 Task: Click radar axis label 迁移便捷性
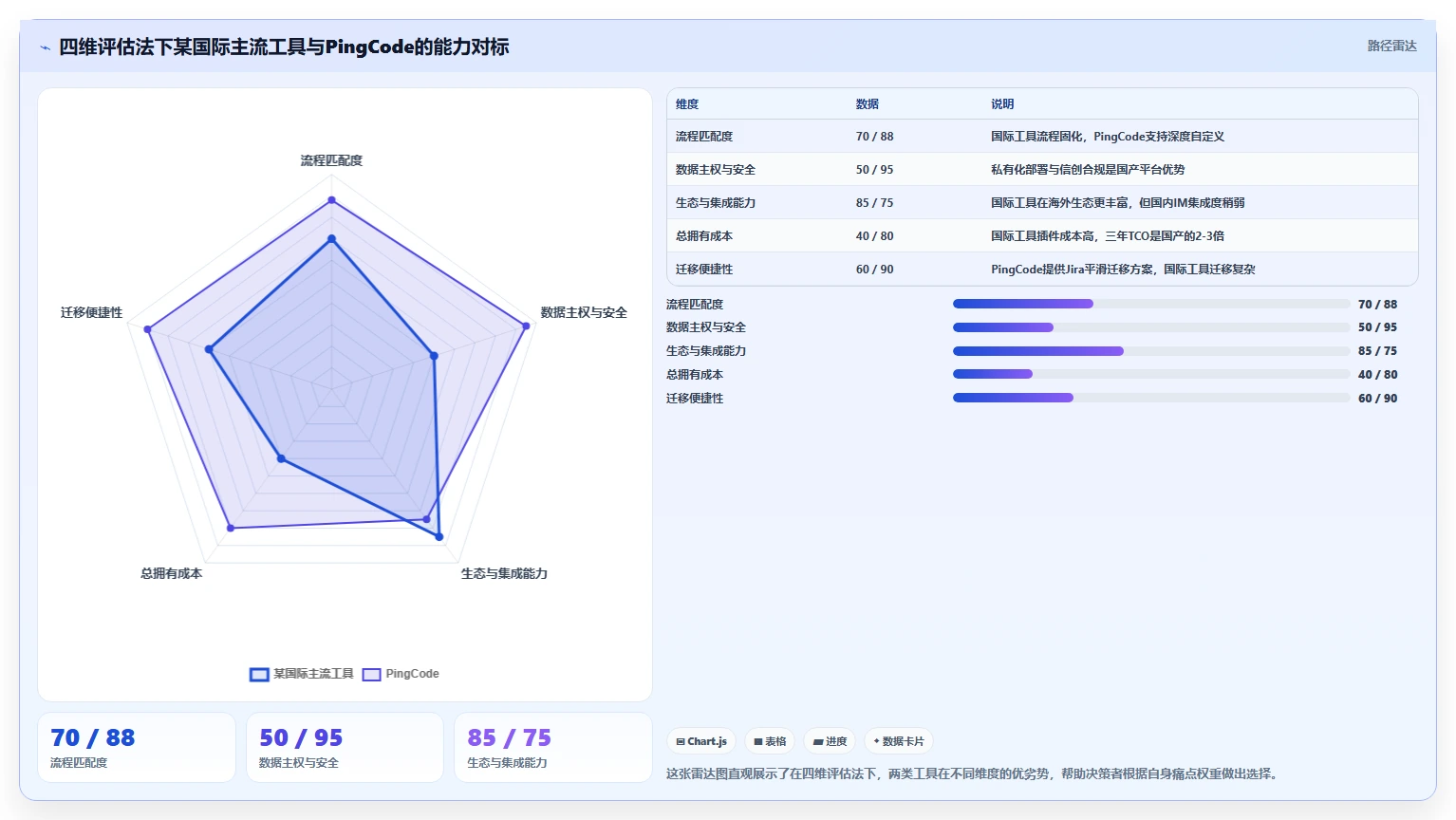tap(91, 312)
